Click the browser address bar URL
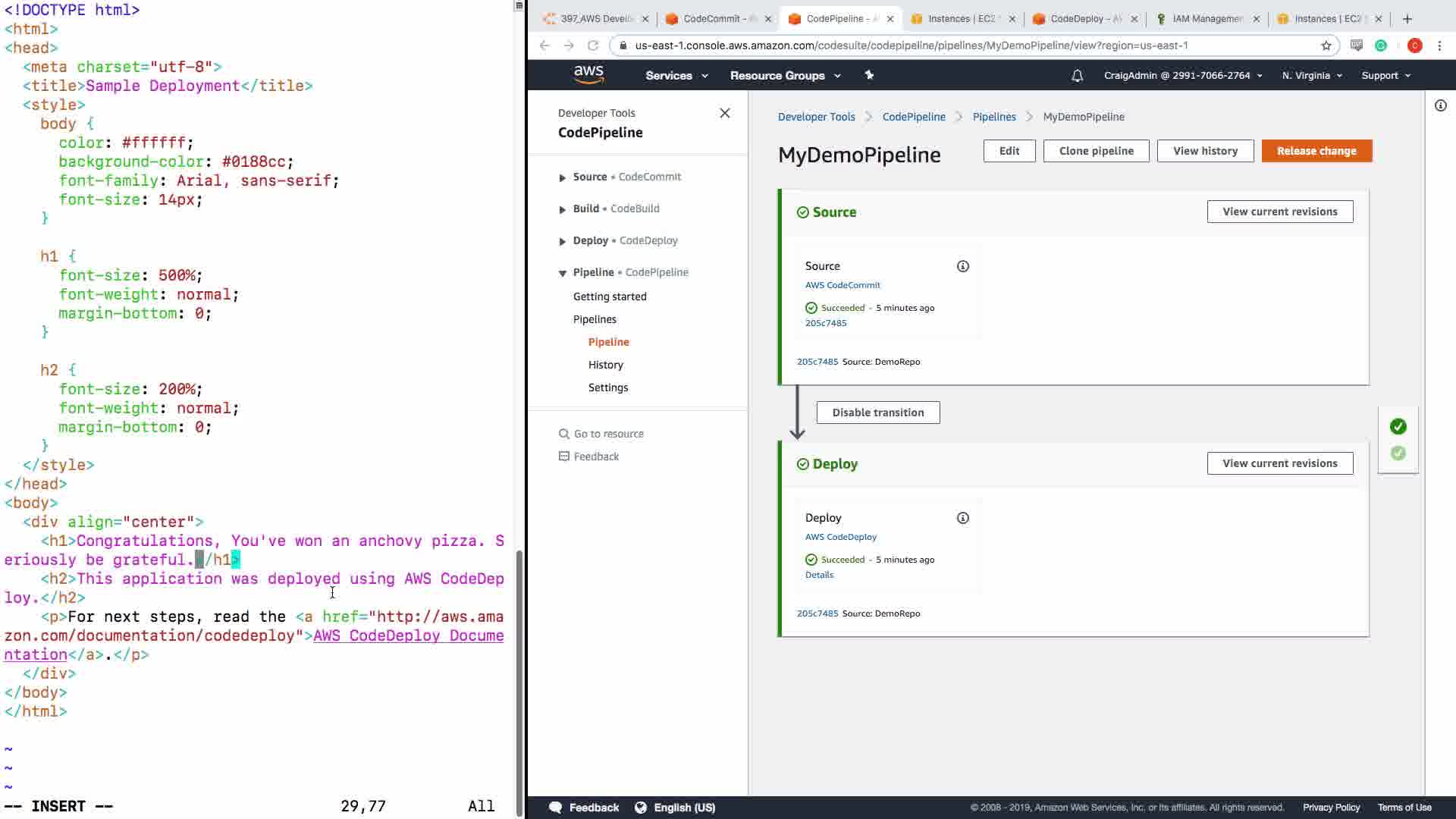The height and width of the screenshot is (819, 1456). tap(910, 45)
